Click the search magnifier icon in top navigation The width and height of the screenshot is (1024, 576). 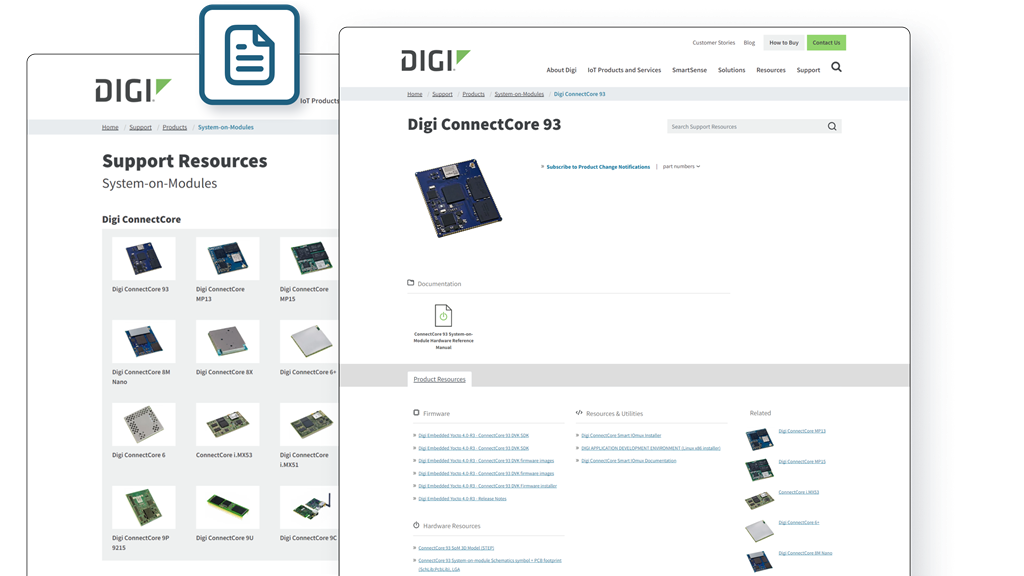[836, 67]
